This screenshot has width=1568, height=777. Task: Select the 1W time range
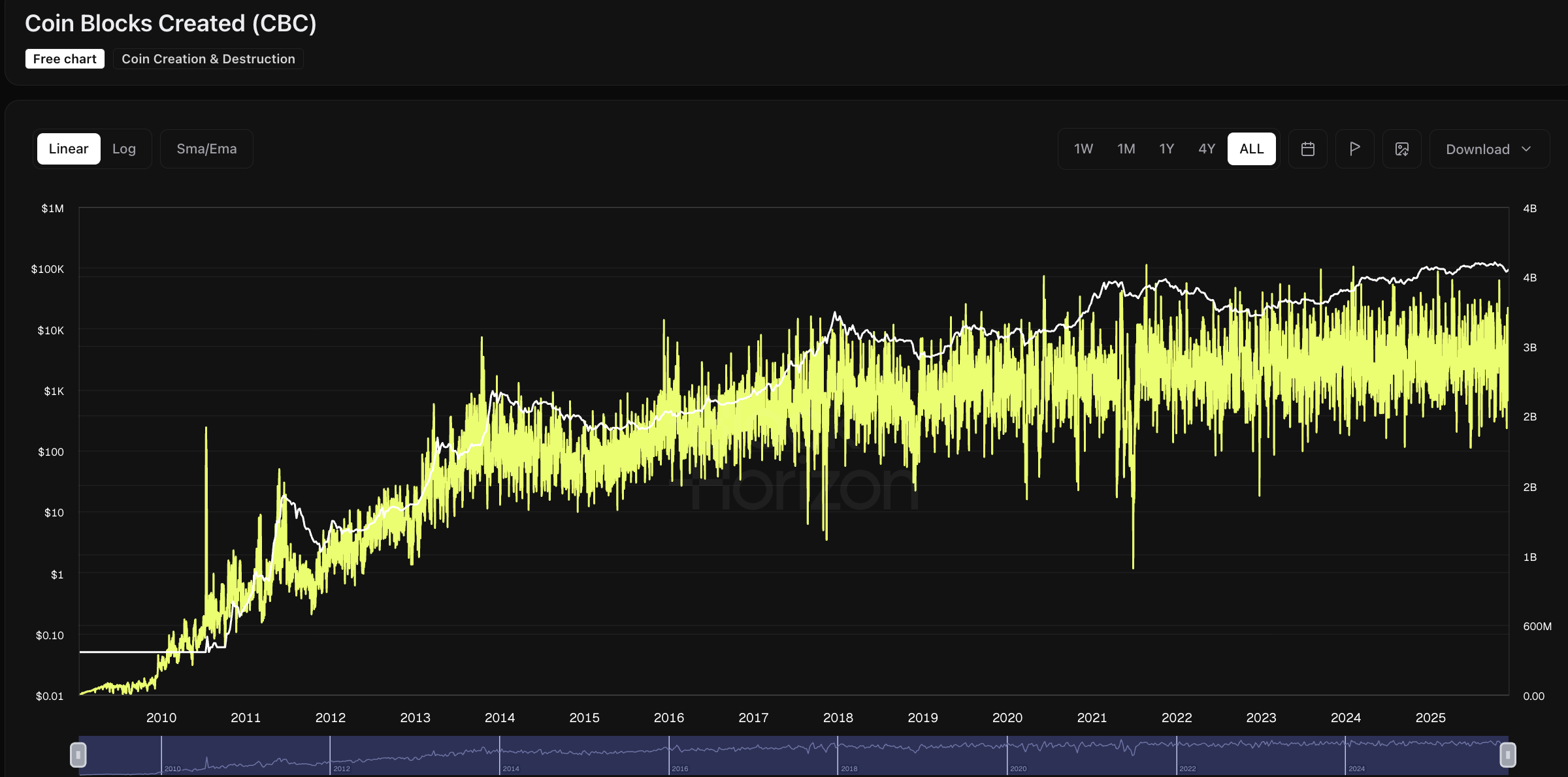coord(1083,149)
